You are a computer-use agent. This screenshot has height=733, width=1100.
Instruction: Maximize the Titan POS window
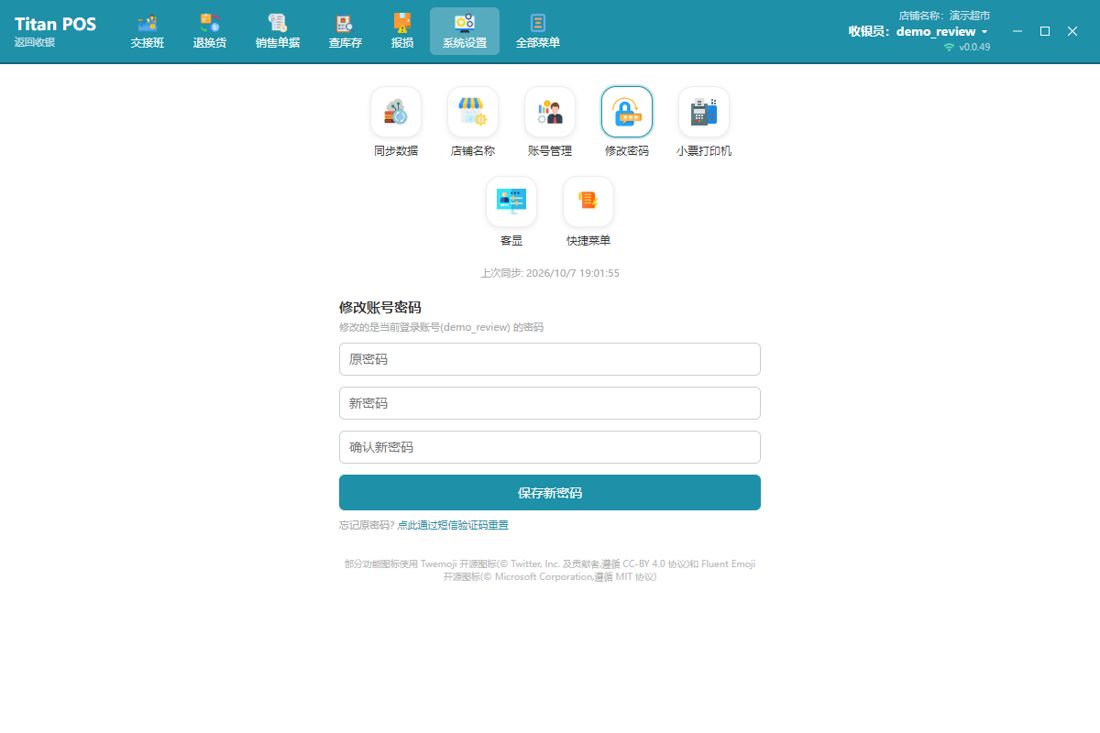(1045, 31)
